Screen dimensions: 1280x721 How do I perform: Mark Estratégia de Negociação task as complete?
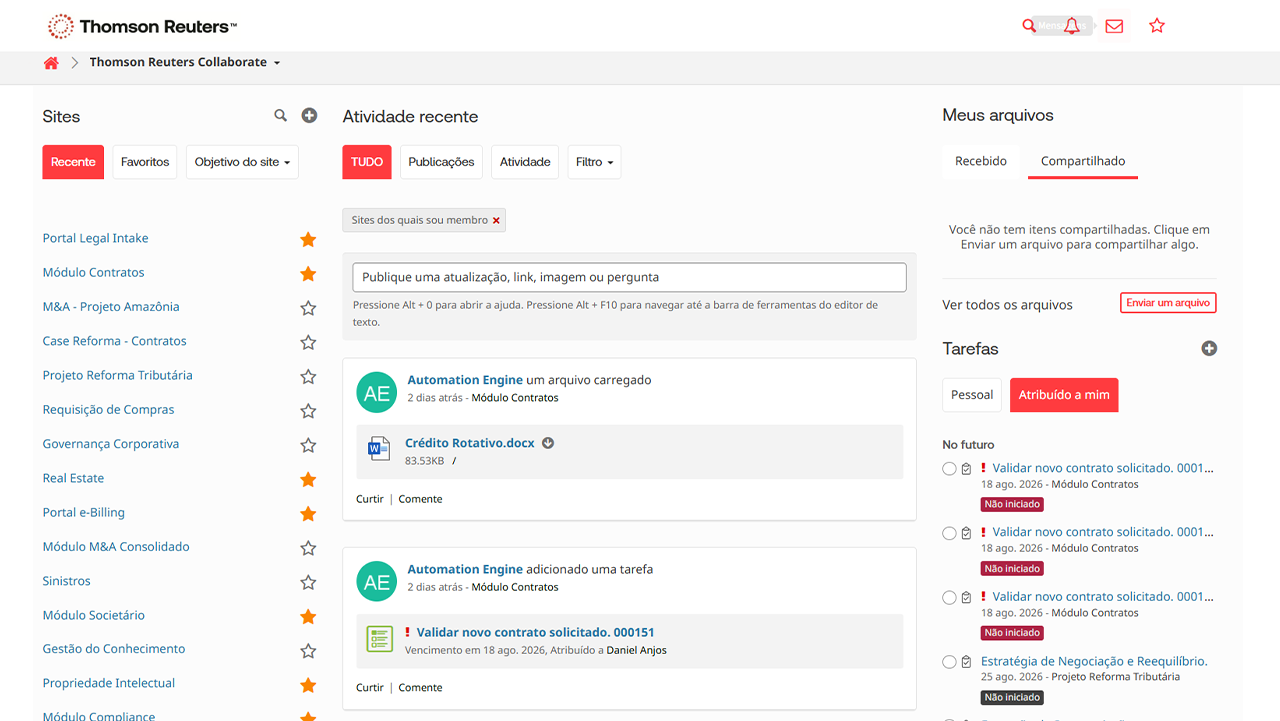949,662
